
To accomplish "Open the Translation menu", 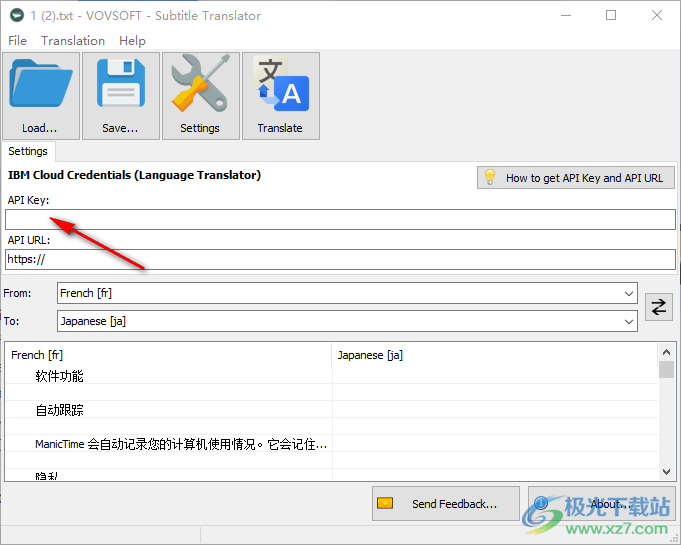I will tap(73, 41).
